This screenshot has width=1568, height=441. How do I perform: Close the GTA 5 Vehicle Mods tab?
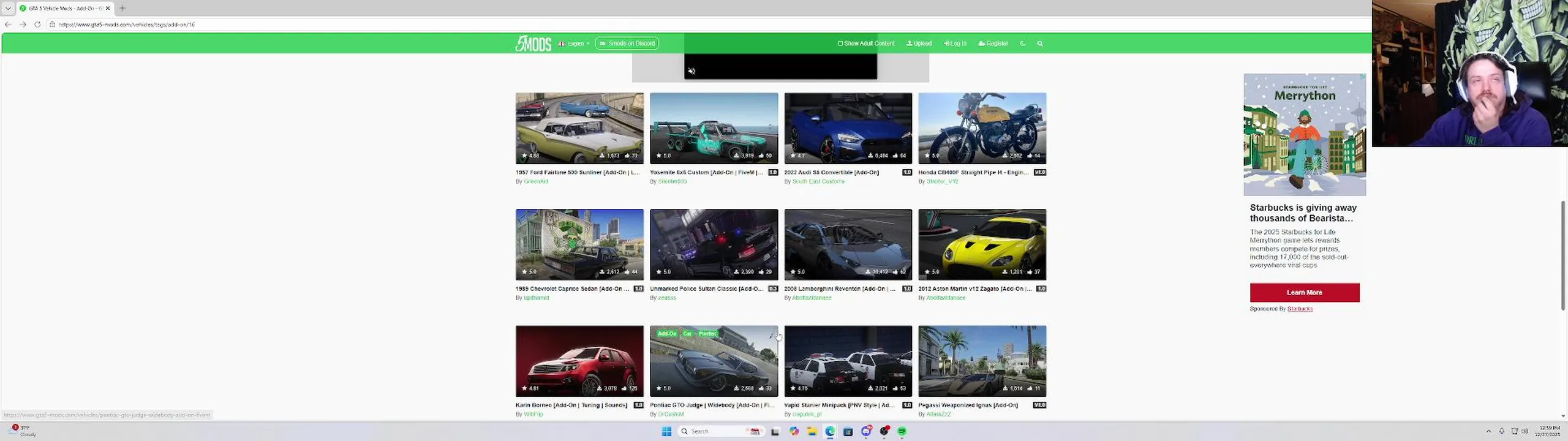(x=108, y=8)
